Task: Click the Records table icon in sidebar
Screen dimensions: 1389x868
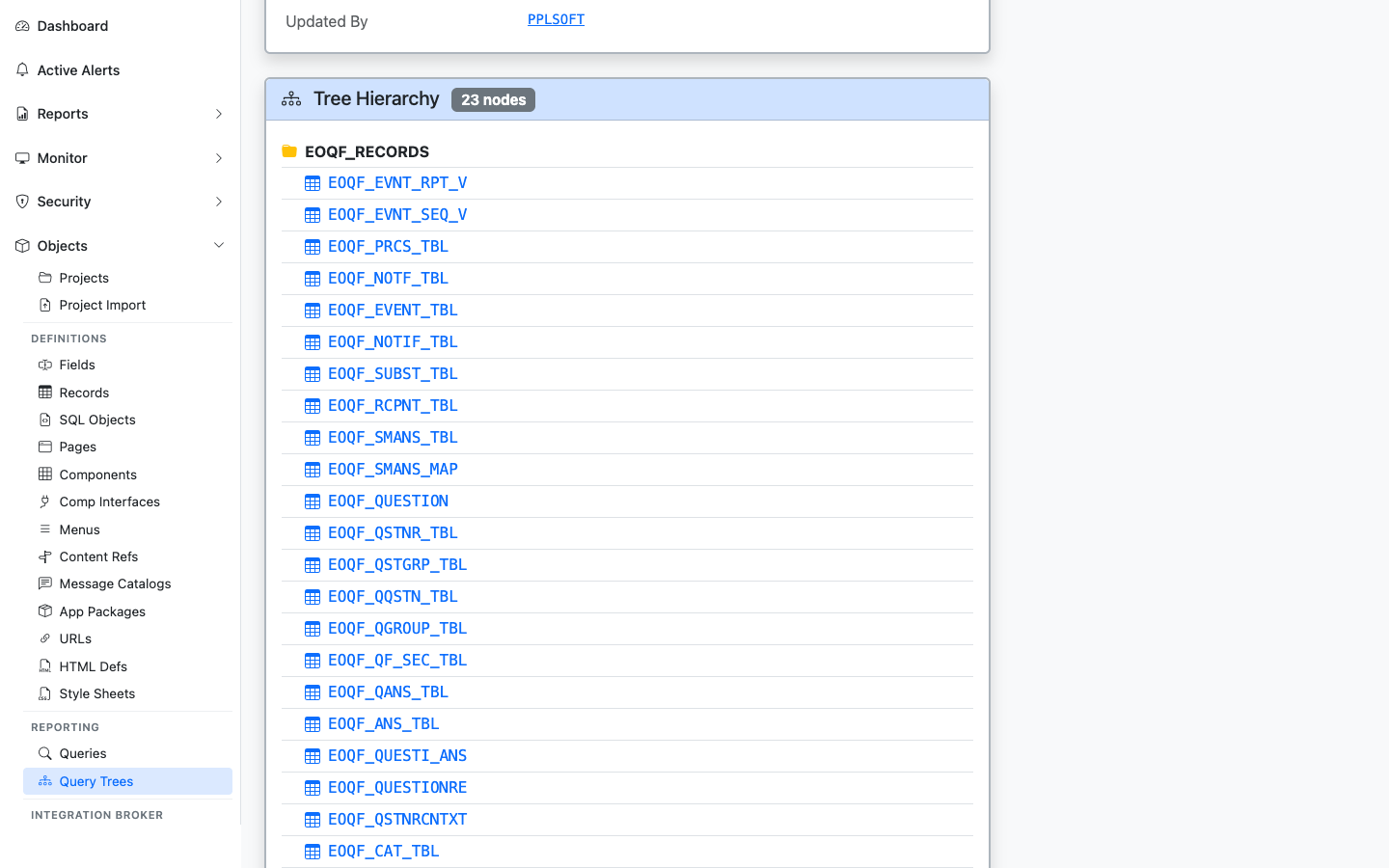Action: pyautogui.click(x=45, y=393)
